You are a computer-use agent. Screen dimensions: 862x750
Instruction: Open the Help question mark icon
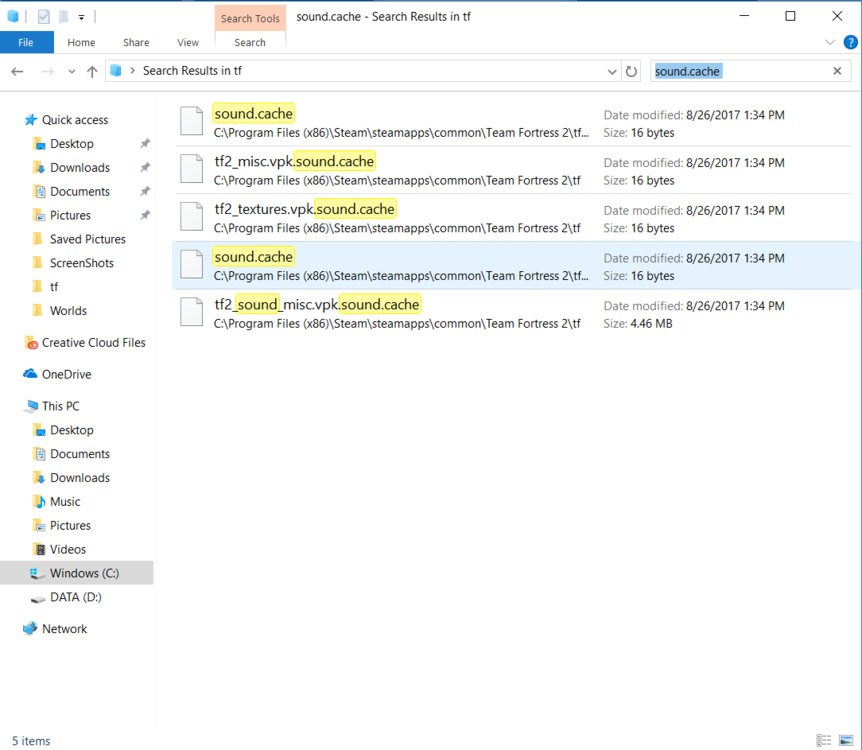coord(850,42)
